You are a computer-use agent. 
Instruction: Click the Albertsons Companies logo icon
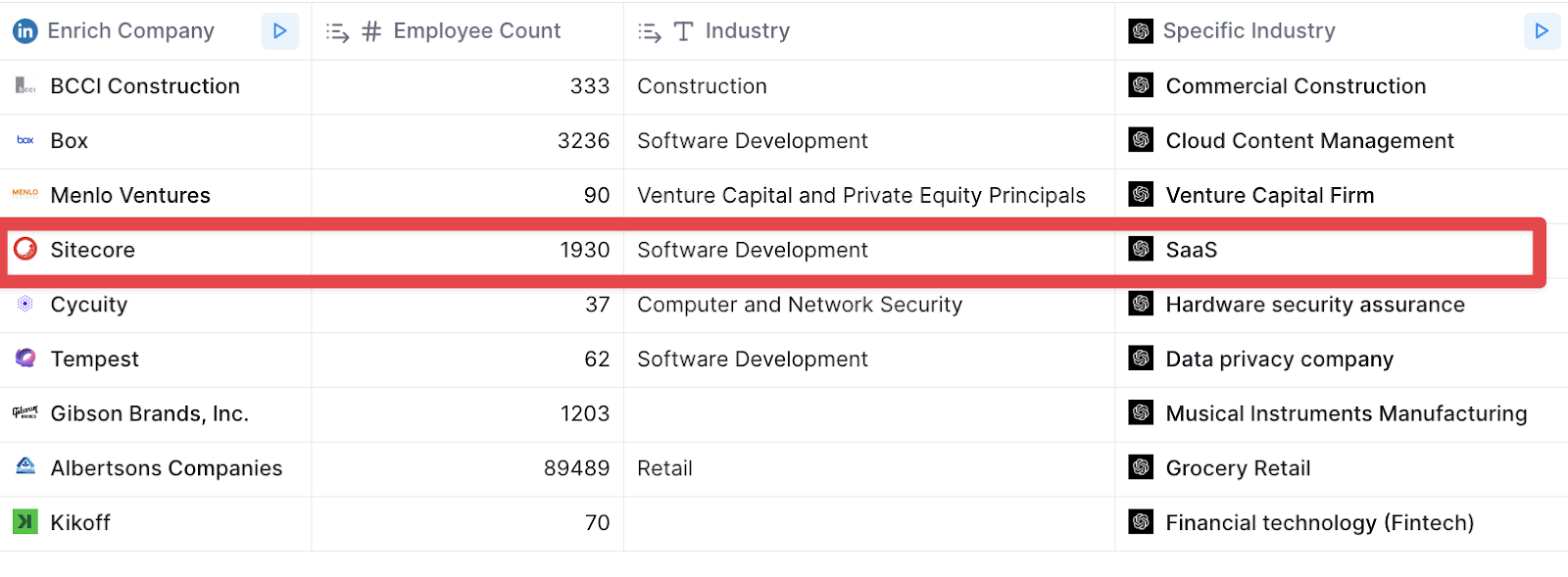25,467
